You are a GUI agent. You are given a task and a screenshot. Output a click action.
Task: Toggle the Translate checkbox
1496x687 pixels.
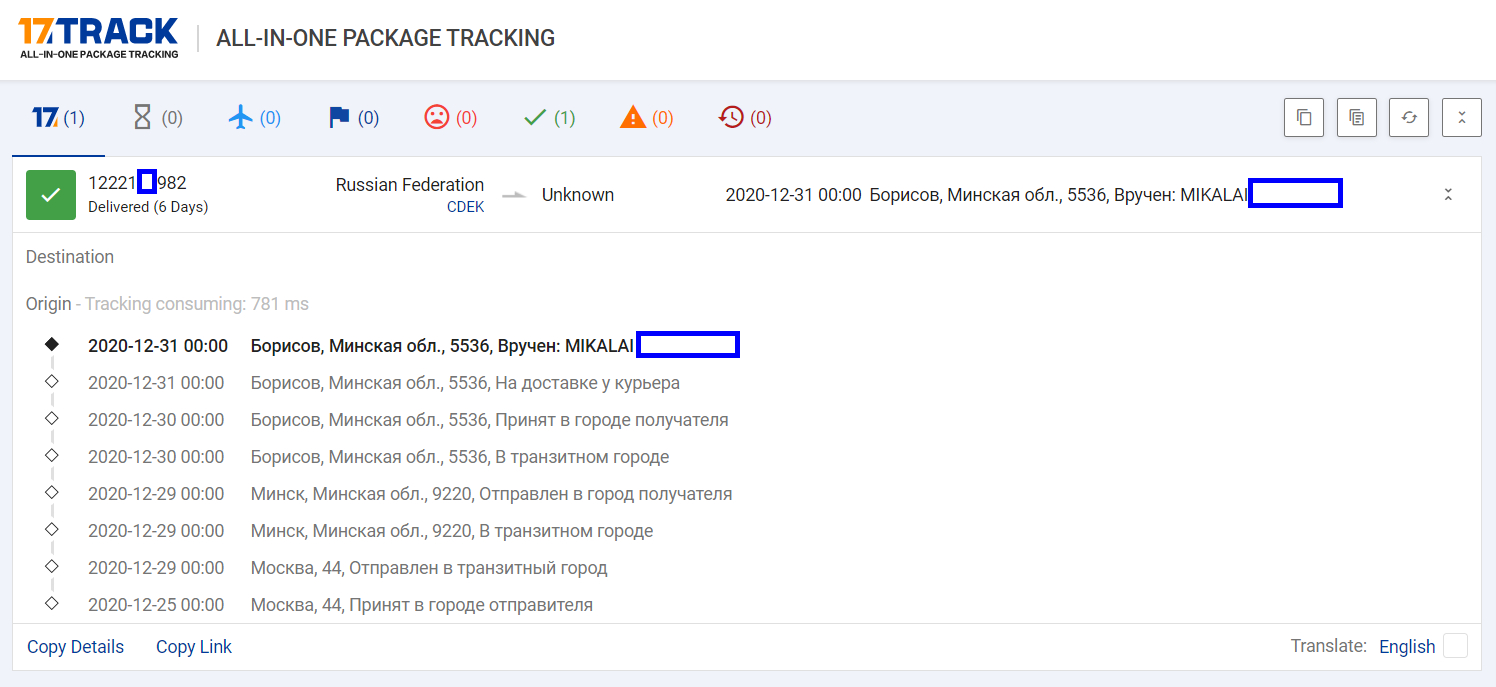coord(1456,646)
